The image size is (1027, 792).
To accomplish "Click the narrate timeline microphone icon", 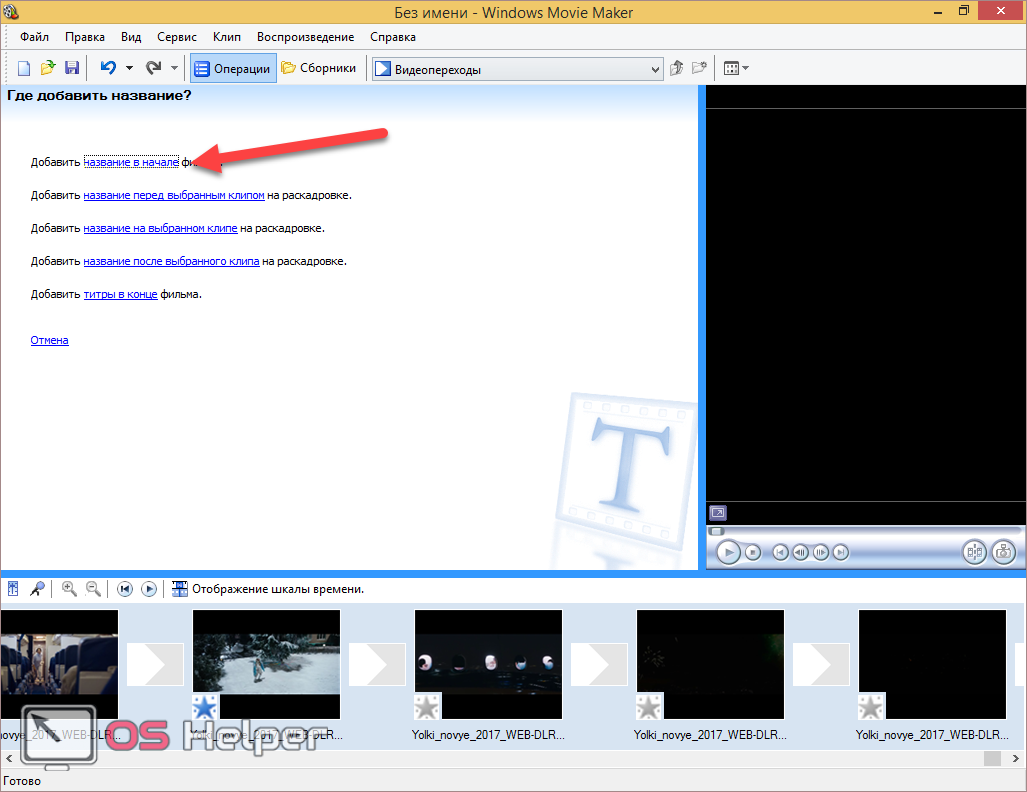I will pyautogui.click(x=37, y=589).
